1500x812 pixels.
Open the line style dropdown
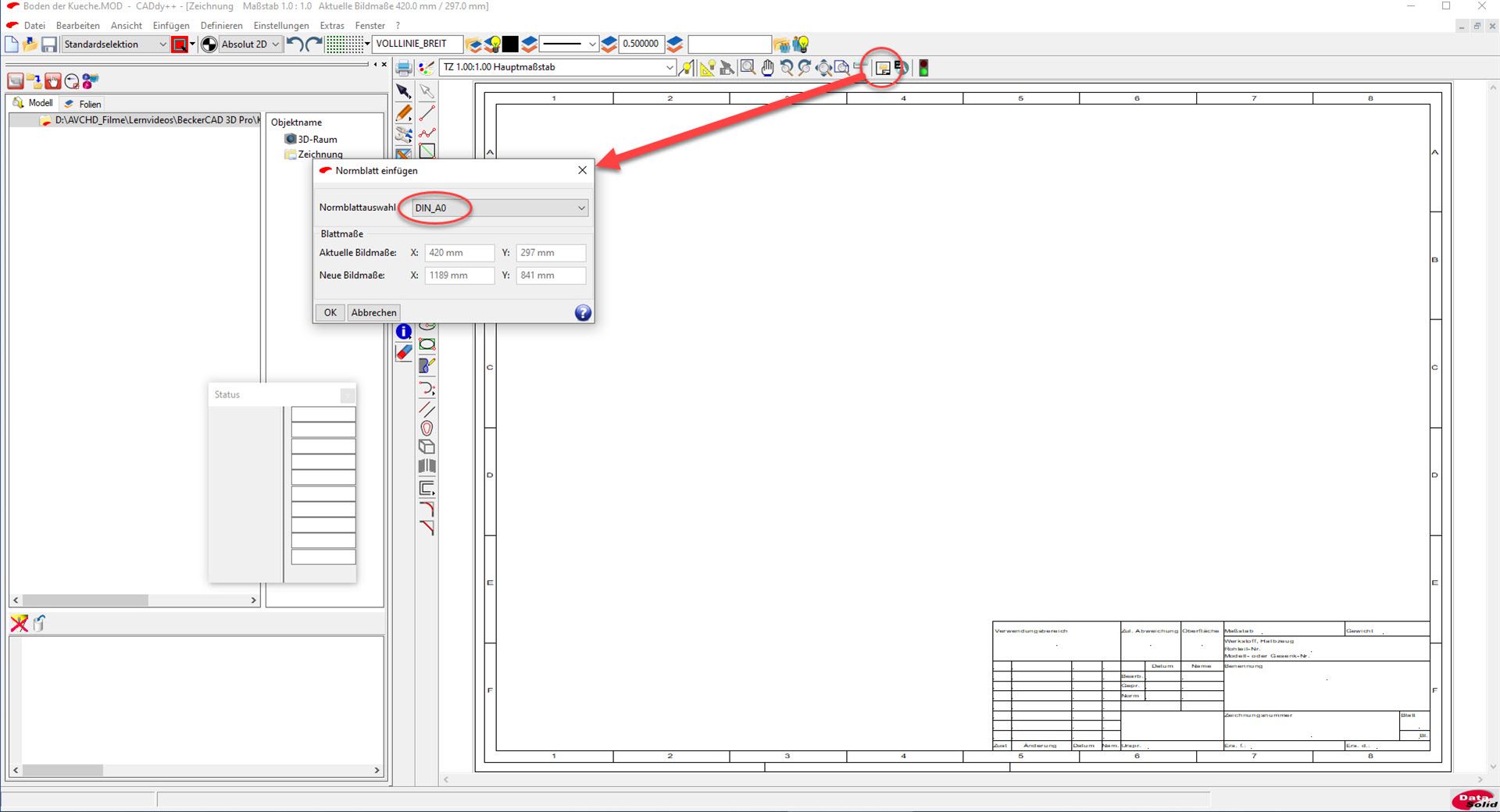tap(569, 45)
